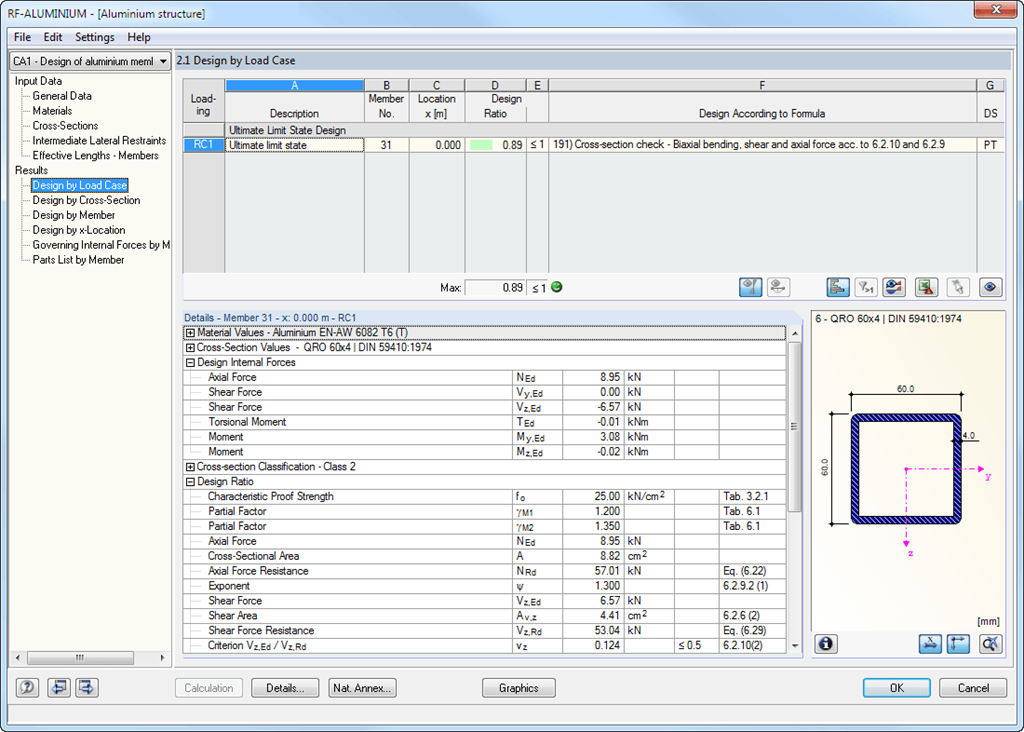This screenshot has width=1024, height=732.
Task: Pick member in graphic cursor icon
Action: coord(958,287)
